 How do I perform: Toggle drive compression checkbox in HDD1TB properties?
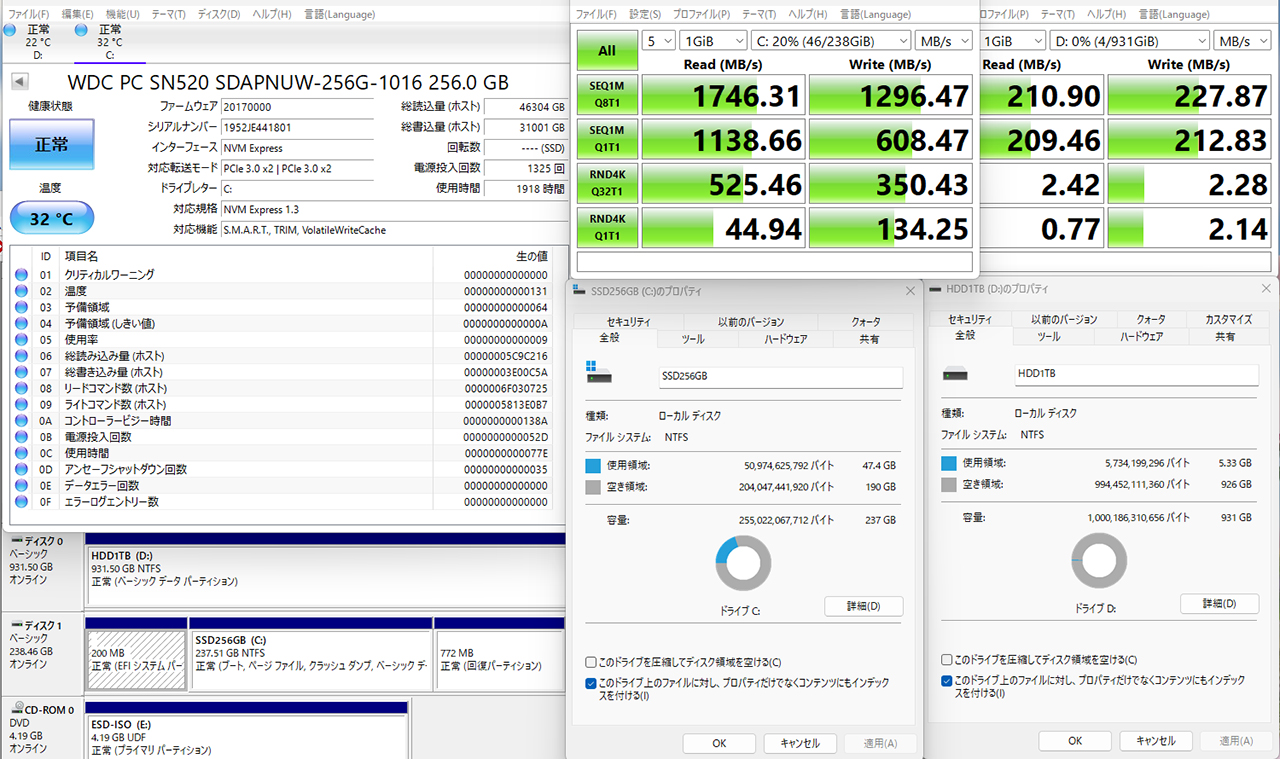click(947, 660)
